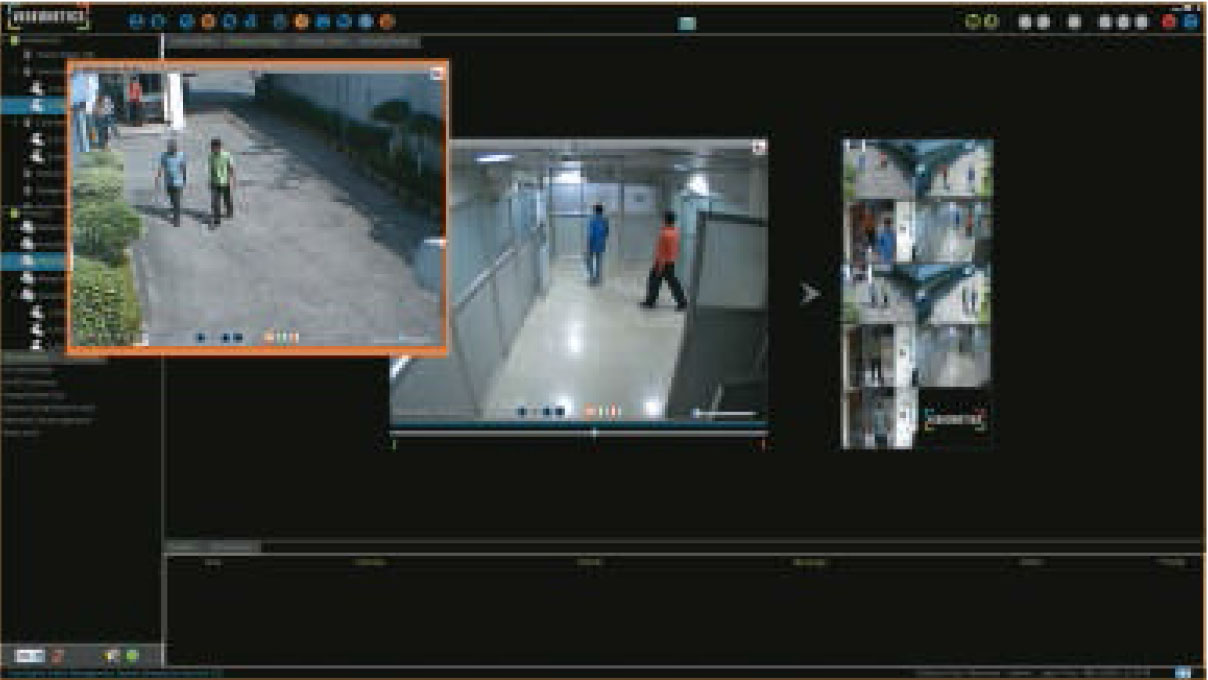The height and width of the screenshot is (680, 1208).
Task: Close the orange-bordered outdoor camera window
Action: coord(437,72)
